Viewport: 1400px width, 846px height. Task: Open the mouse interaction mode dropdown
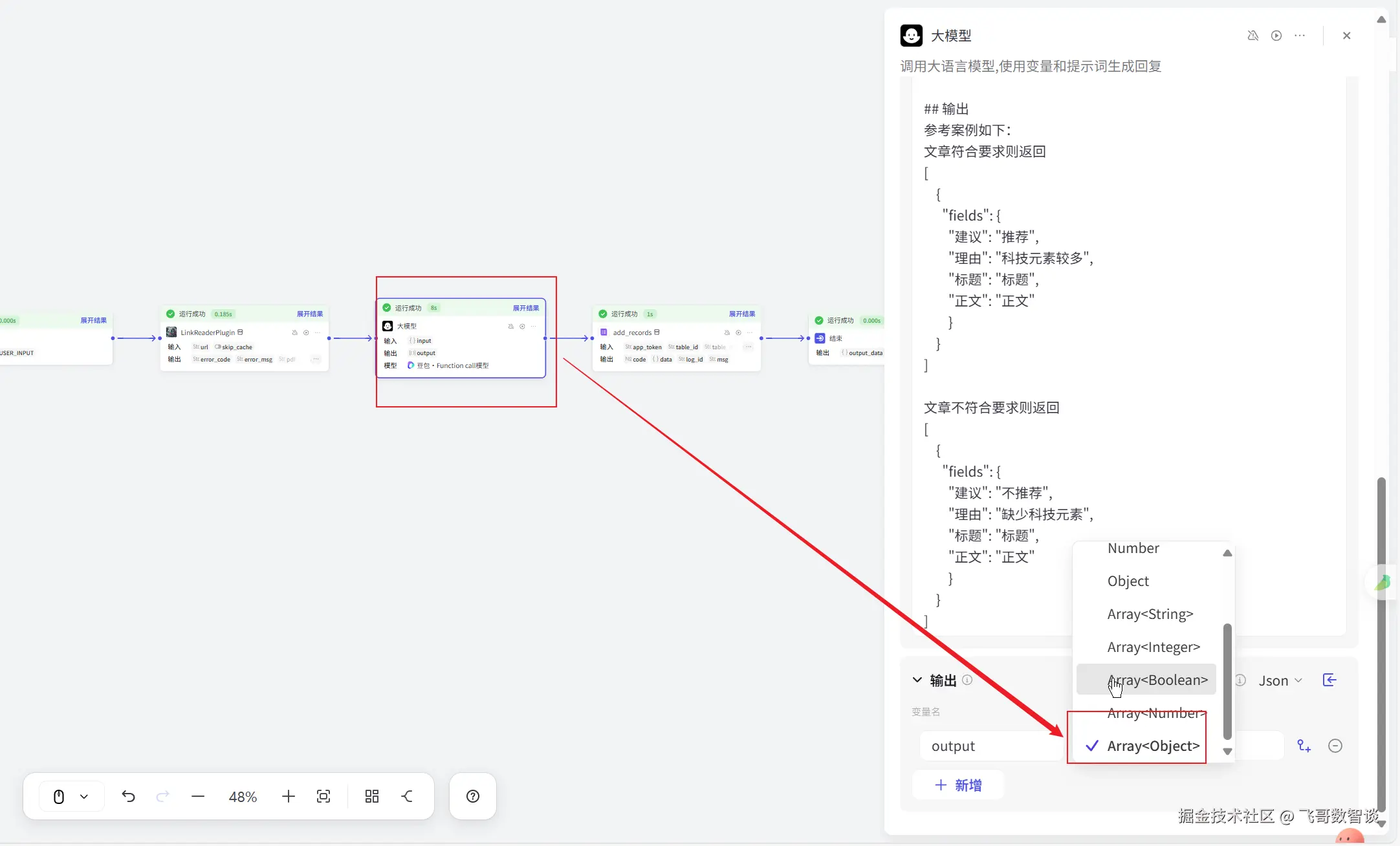coord(83,796)
